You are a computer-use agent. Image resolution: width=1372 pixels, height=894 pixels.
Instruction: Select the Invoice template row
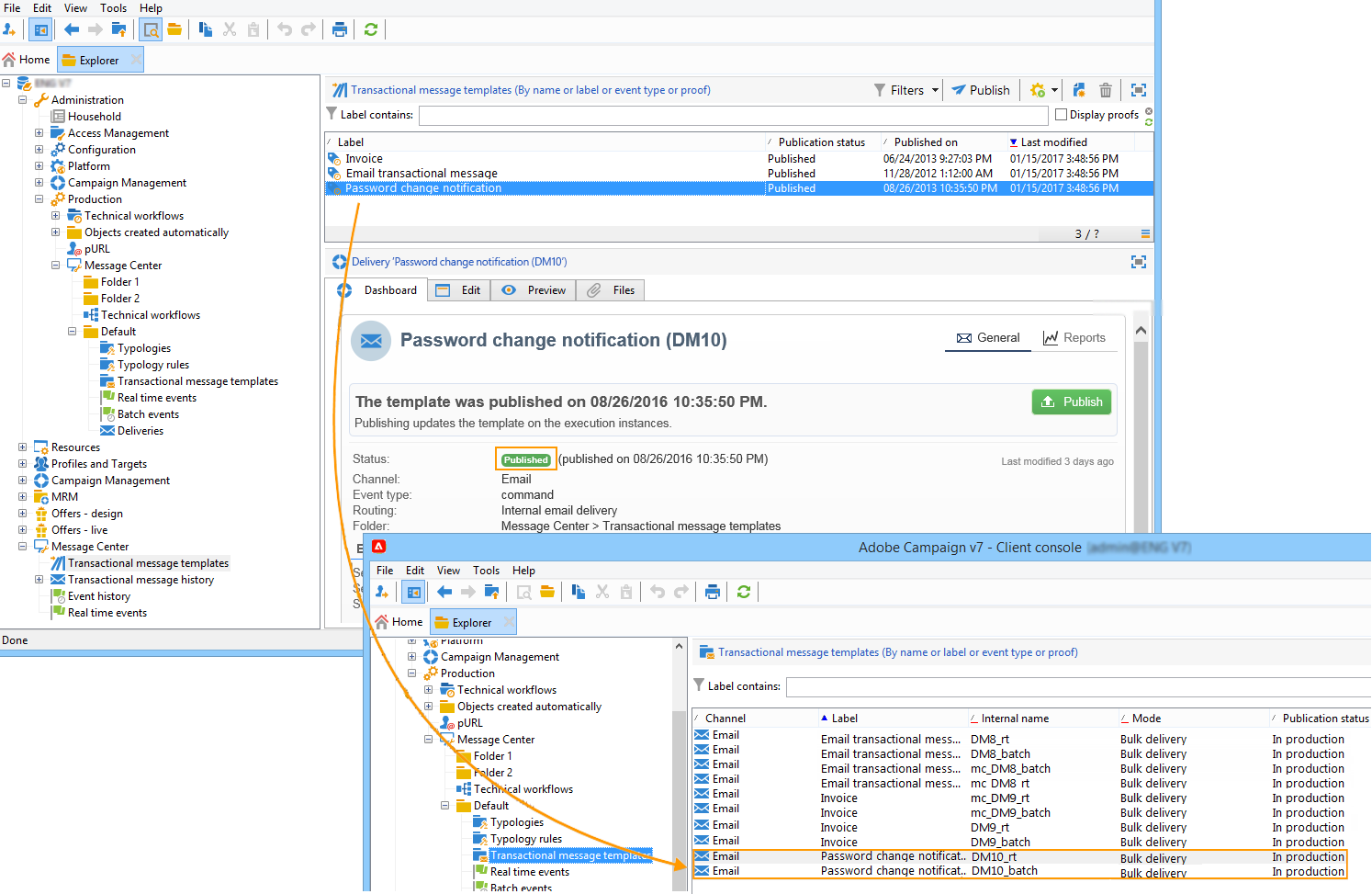739,159
